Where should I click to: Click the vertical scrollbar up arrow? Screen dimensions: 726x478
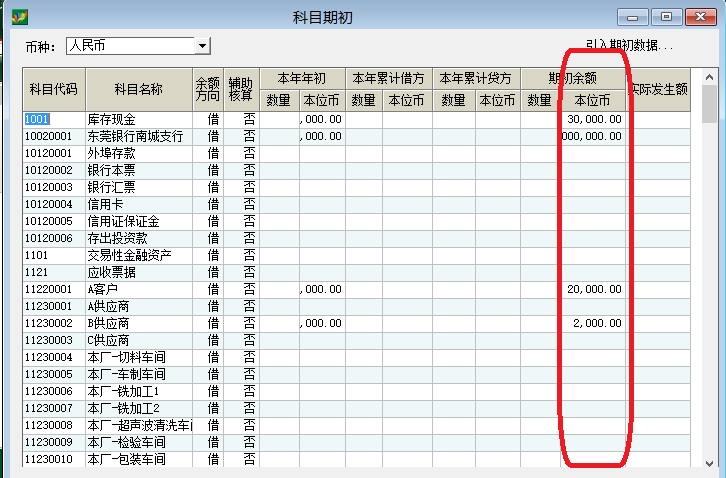pyautogui.click(x=709, y=75)
